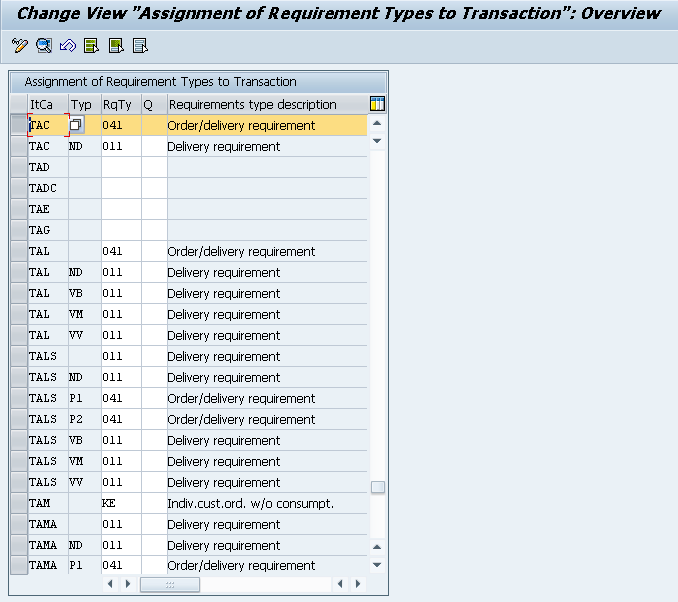Click the P2 Typ cell in TALS row
Image resolution: width=678 pixels, height=602 pixels.
pos(85,419)
